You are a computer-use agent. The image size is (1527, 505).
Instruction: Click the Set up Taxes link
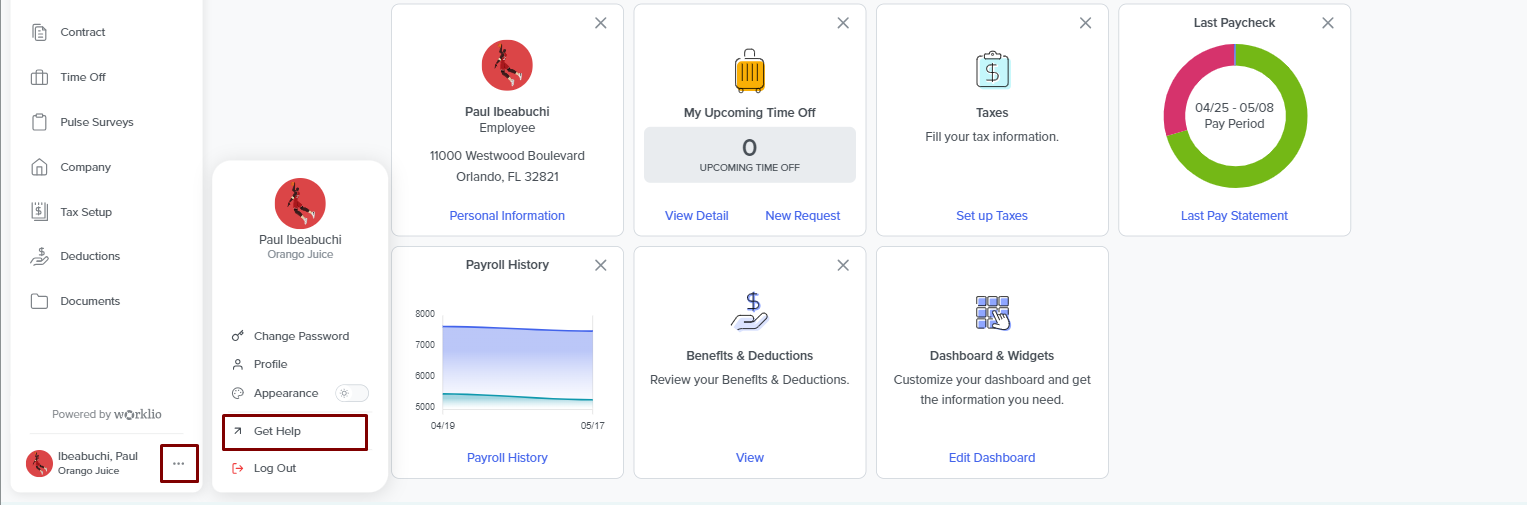(991, 216)
